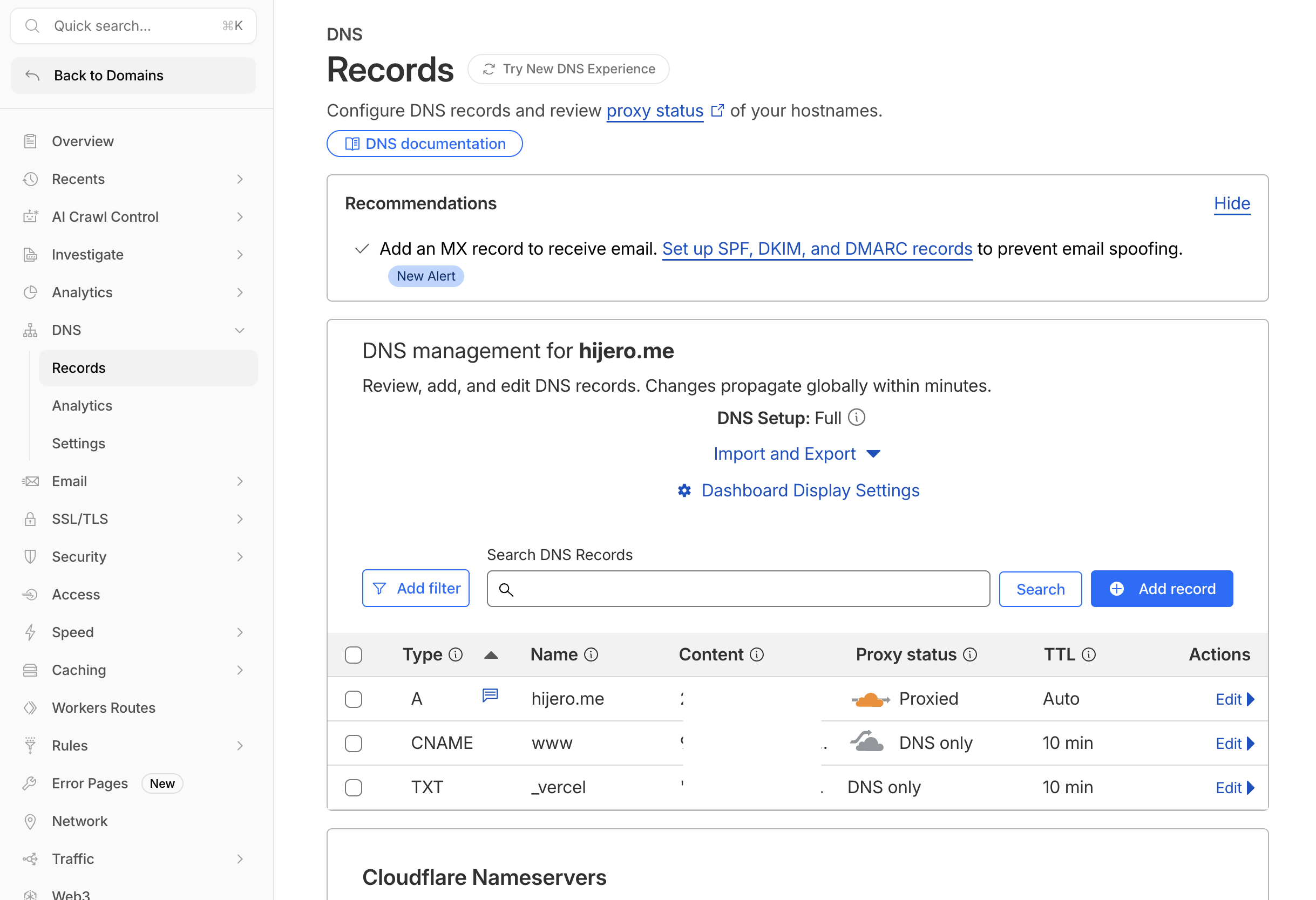The height and width of the screenshot is (900, 1316).
Task: Open the DNS documentation link
Action: click(425, 144)
